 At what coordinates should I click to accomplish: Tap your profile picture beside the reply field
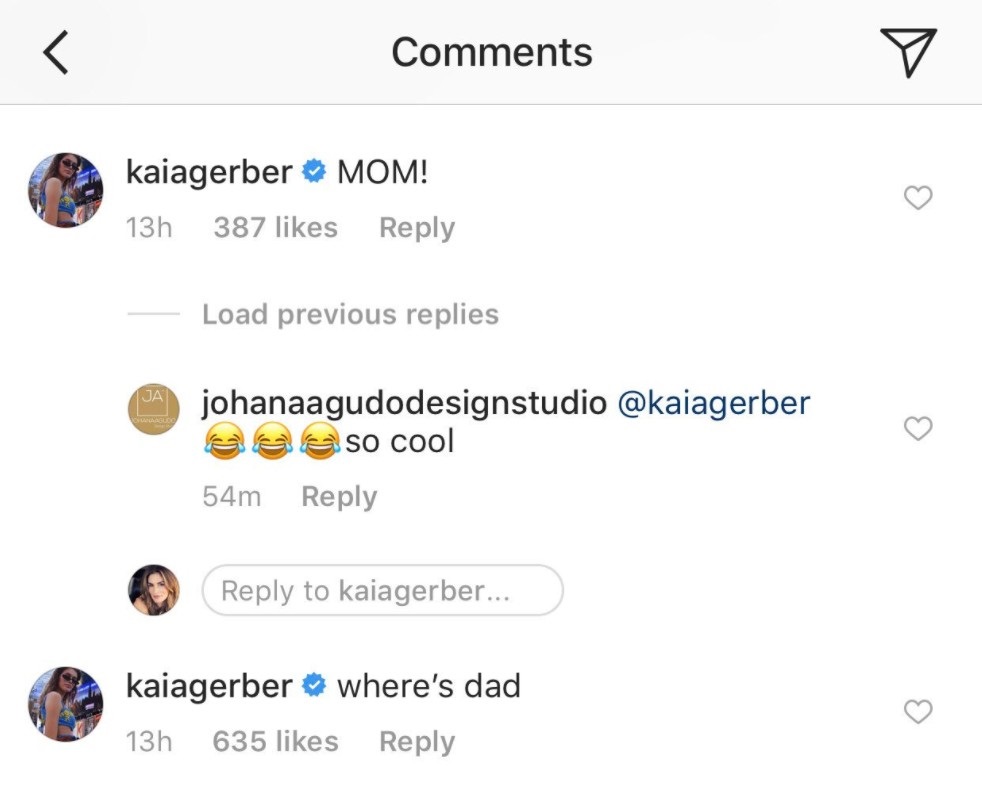(x=153, y=590)
